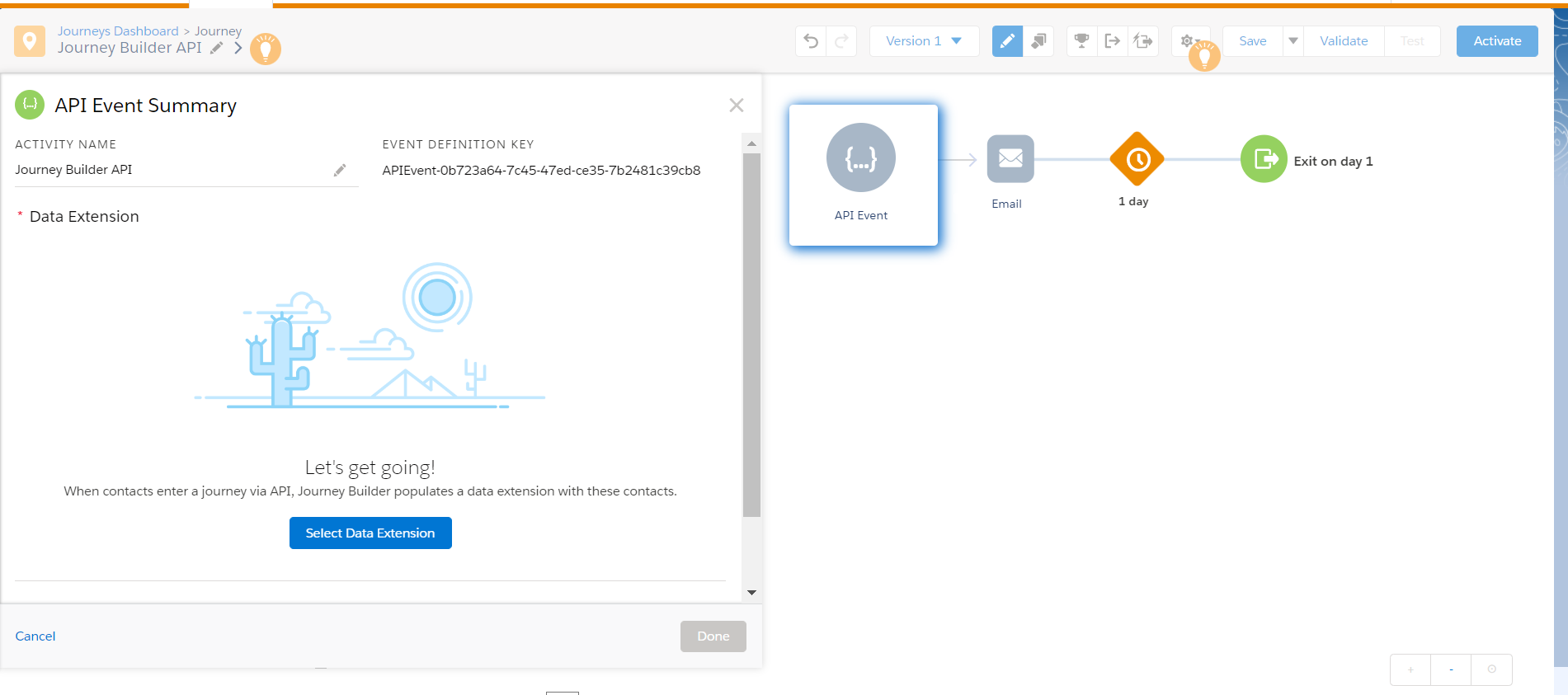Click the Data Extension heading

coord(84,217)
